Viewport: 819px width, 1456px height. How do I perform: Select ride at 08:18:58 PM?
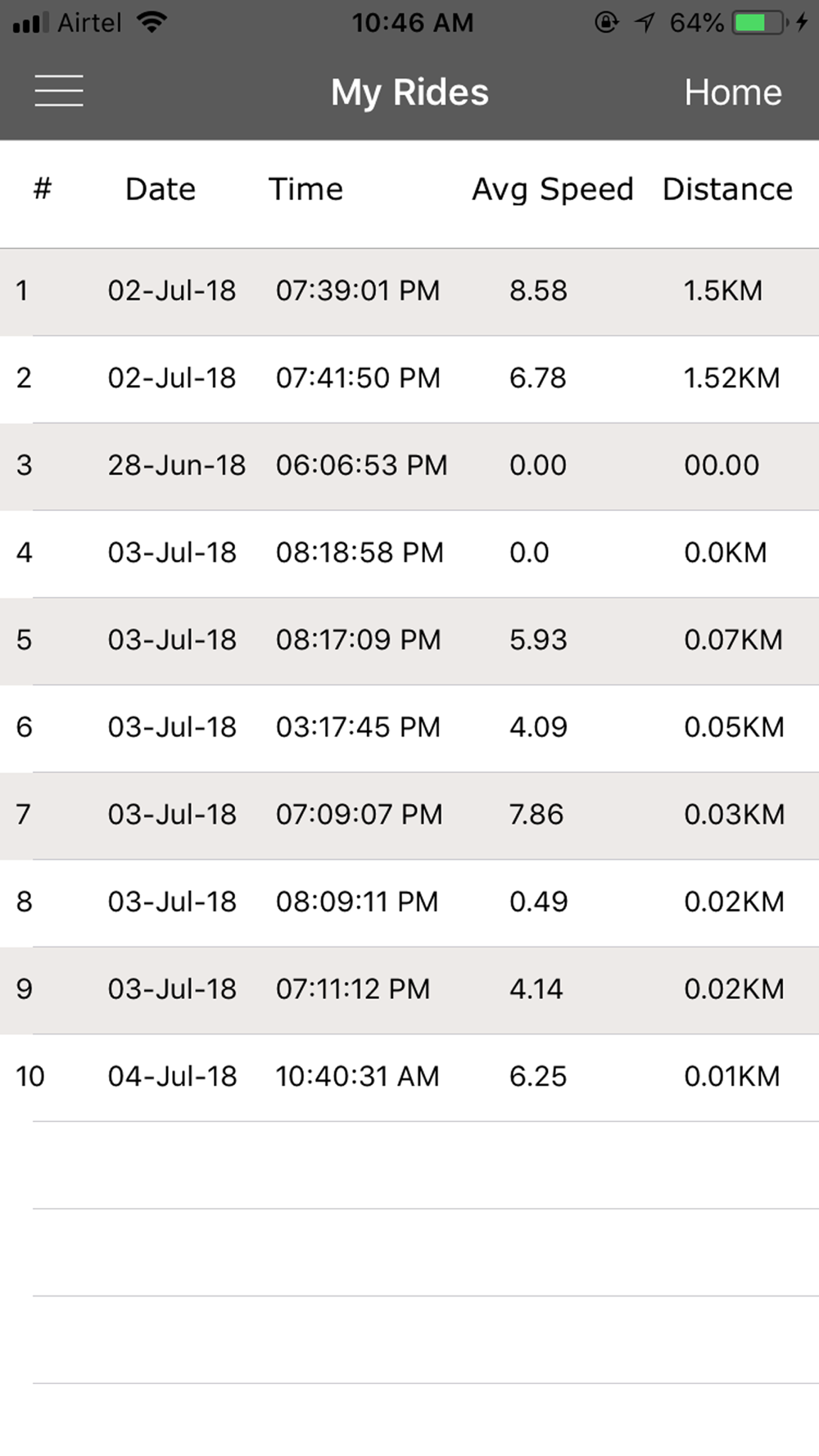click(409, 553)
